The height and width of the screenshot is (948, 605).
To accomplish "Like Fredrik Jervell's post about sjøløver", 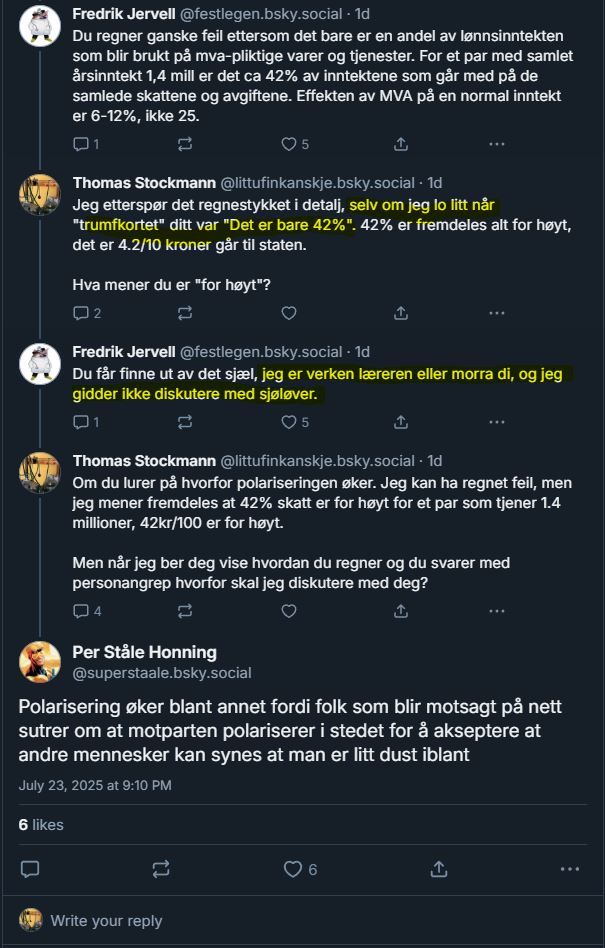I will [295, 421].
